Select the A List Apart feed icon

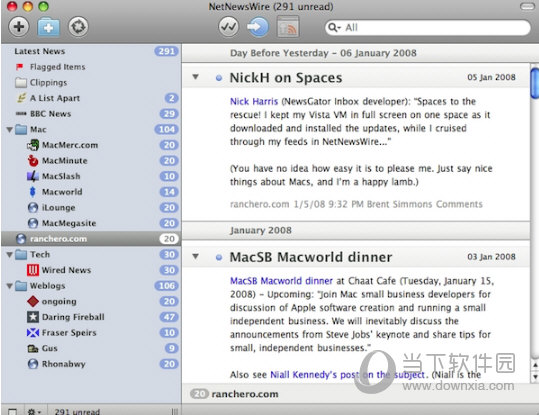click(x=21, y=98)
